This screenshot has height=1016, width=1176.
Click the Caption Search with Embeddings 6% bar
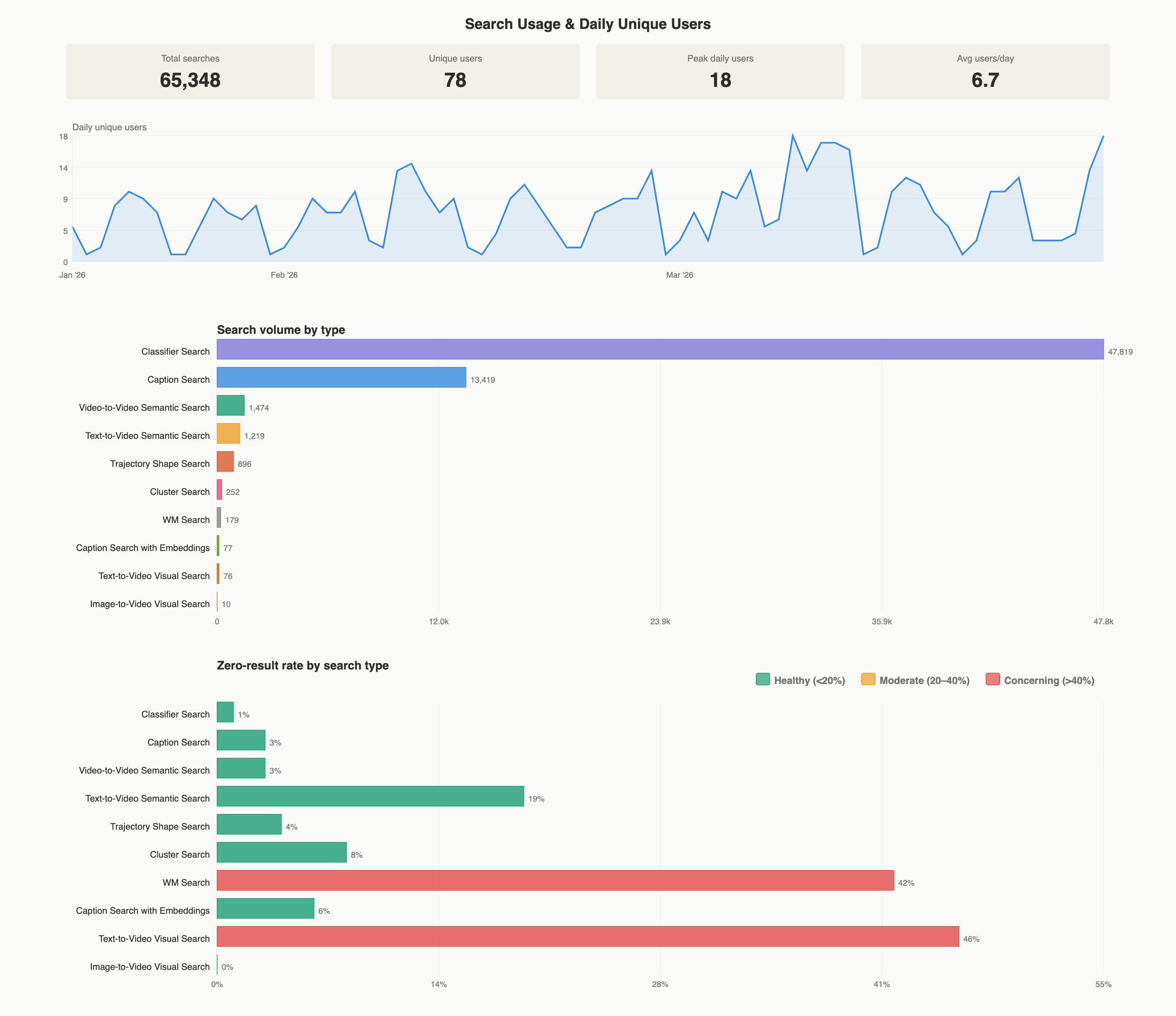(x=265, y=909)
